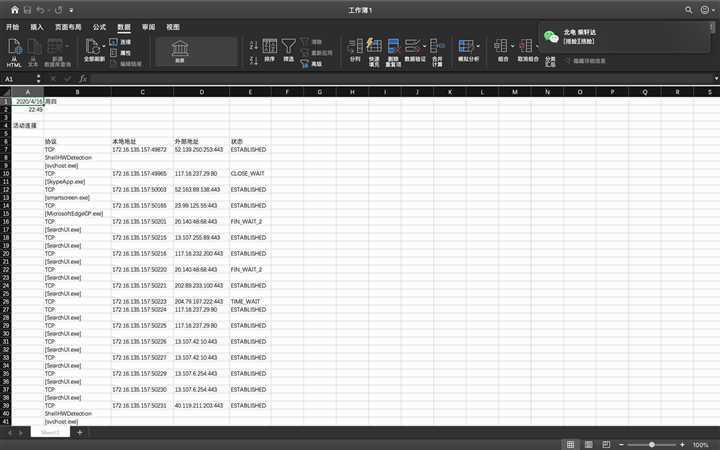The height and width of the screenshot is (450, 720).
Task: Click the 高级 advanced filter button
Action: pyautogui.click(x=311, y=64)
